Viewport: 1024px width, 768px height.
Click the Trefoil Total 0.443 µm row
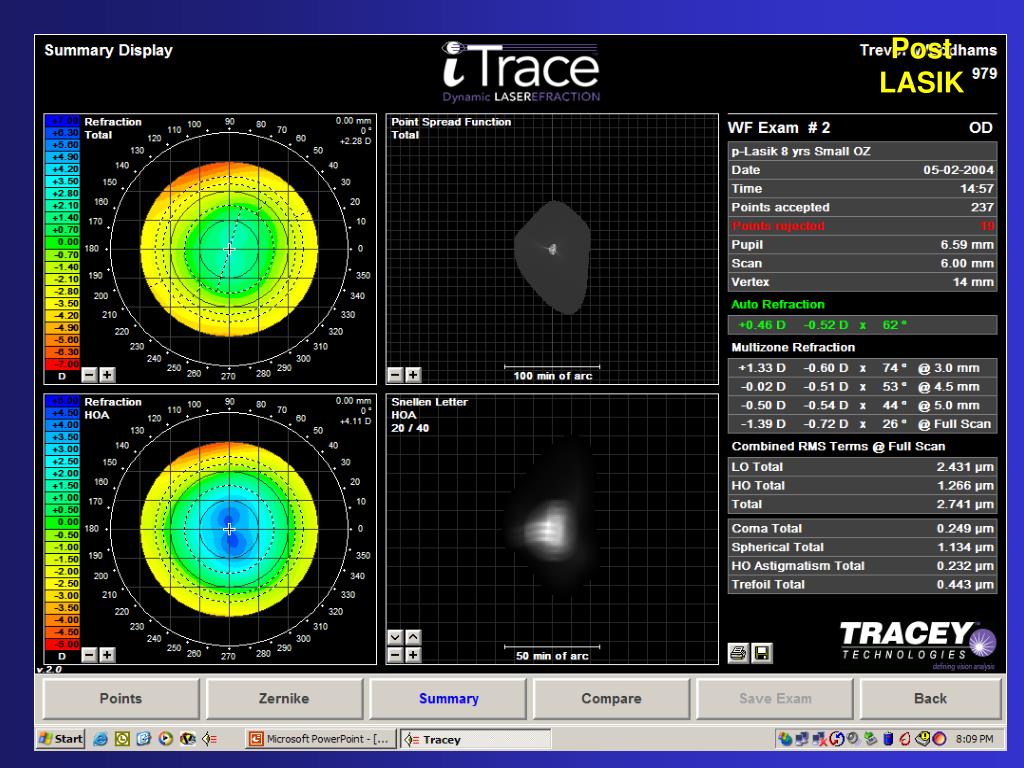coord(863,584)
